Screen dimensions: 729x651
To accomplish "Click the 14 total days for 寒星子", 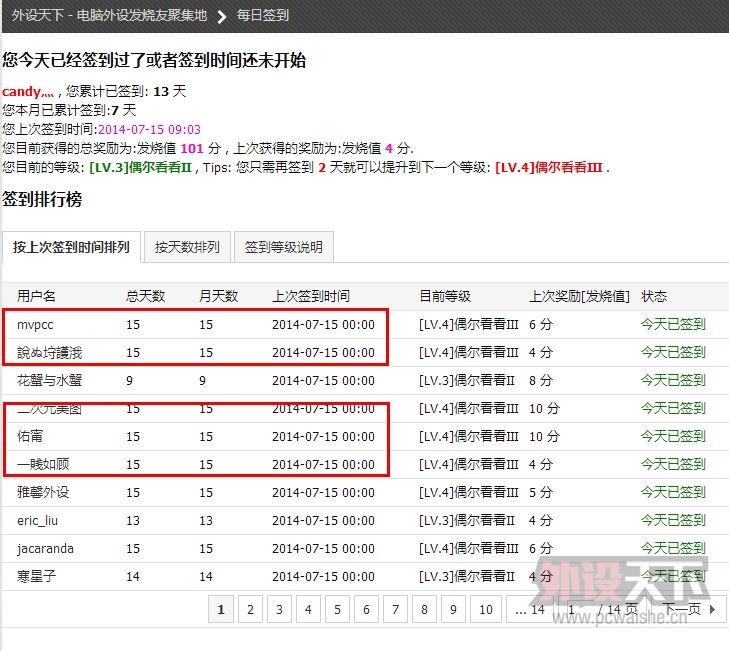I will click(133, 577).
